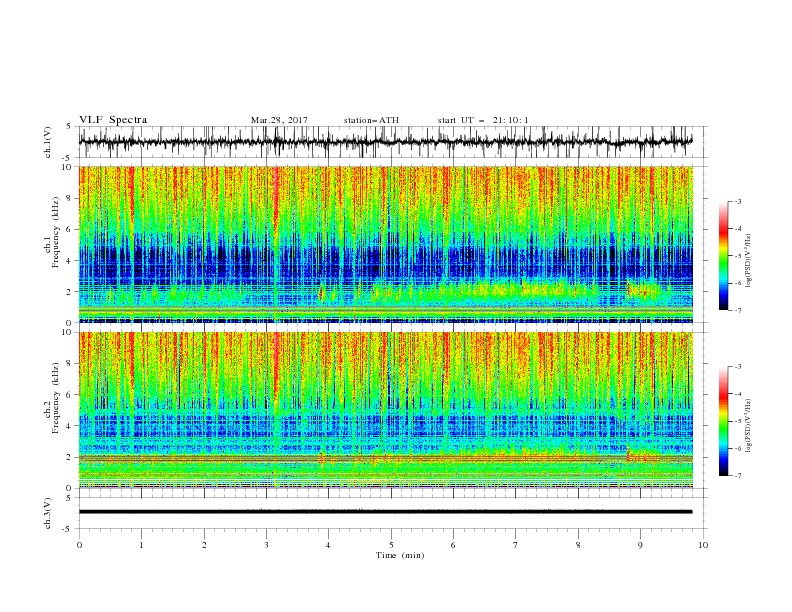
Task: Select the "start UT = 21:10:1" text
Action: click(483, 120)
